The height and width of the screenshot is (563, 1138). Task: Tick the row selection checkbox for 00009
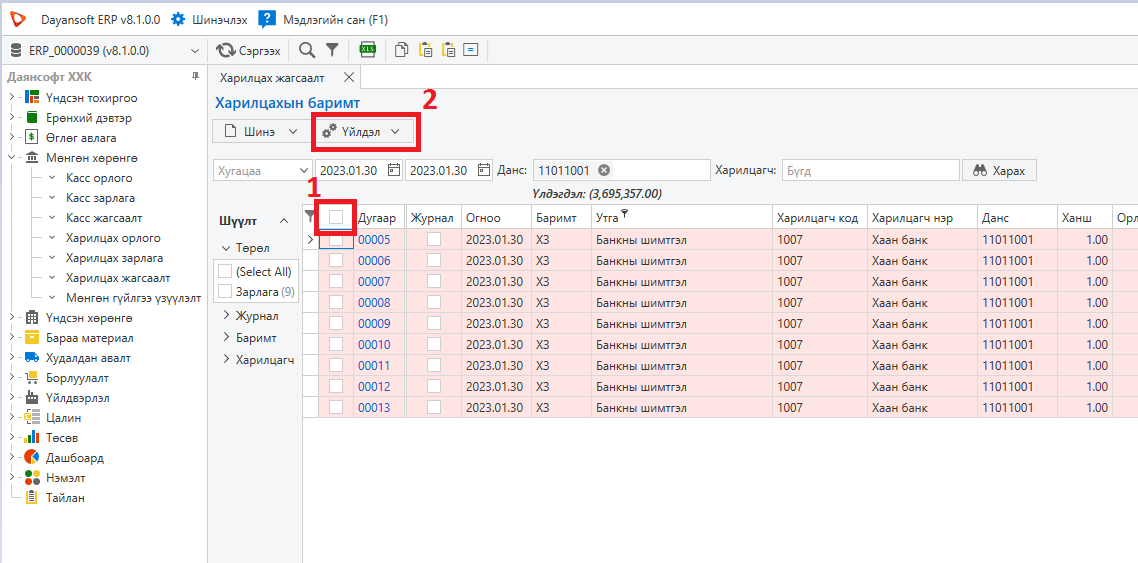(x=336, y=324)
